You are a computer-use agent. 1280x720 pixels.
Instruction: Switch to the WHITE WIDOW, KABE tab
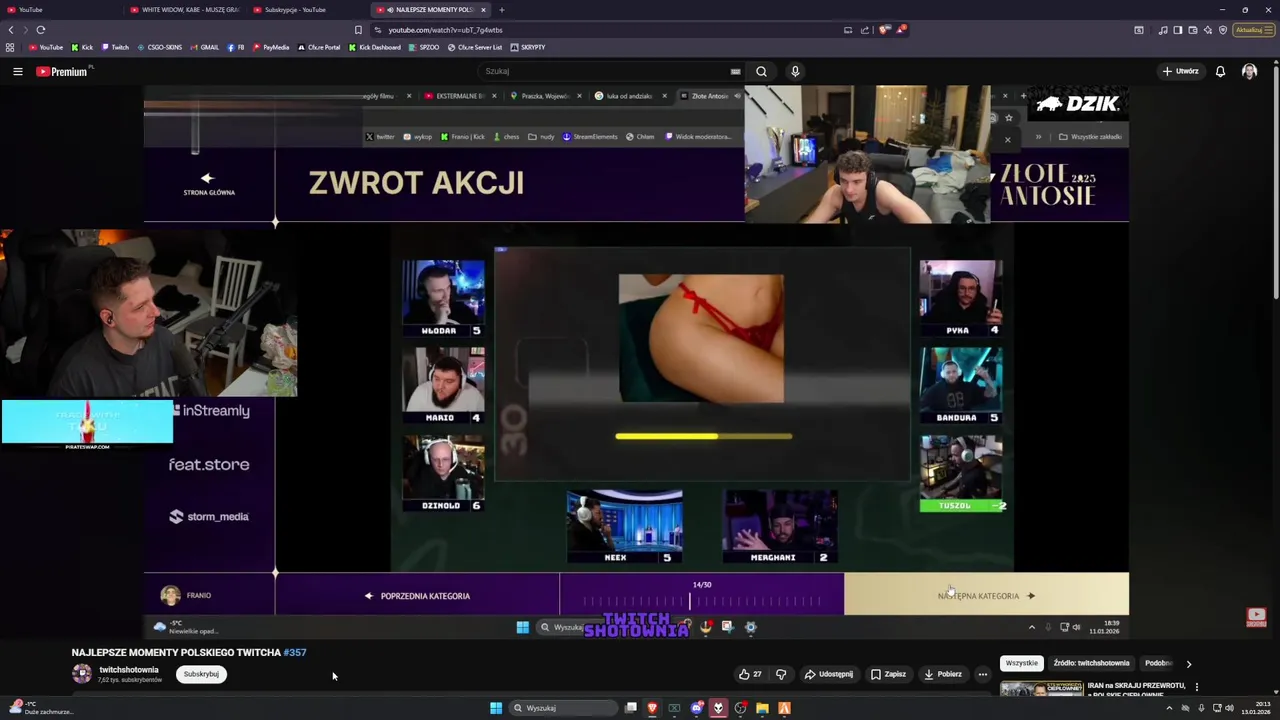184,10
